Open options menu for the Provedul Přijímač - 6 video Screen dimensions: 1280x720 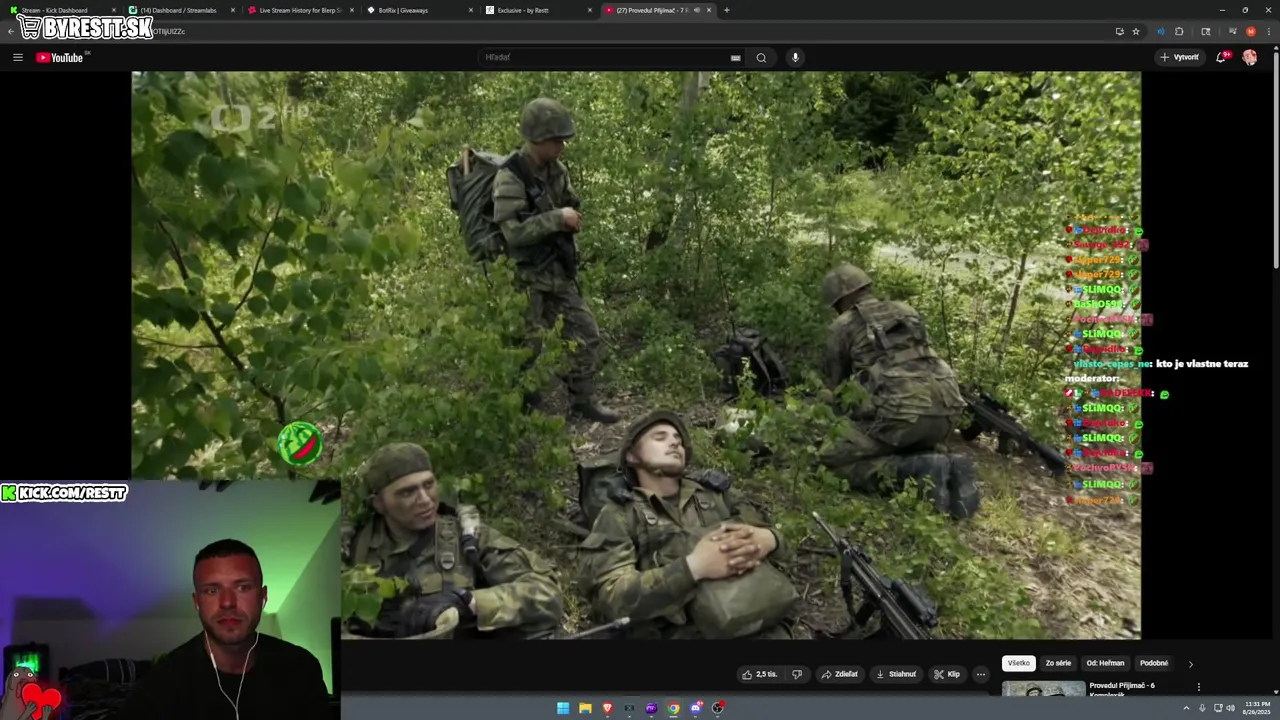(1198, 687)
